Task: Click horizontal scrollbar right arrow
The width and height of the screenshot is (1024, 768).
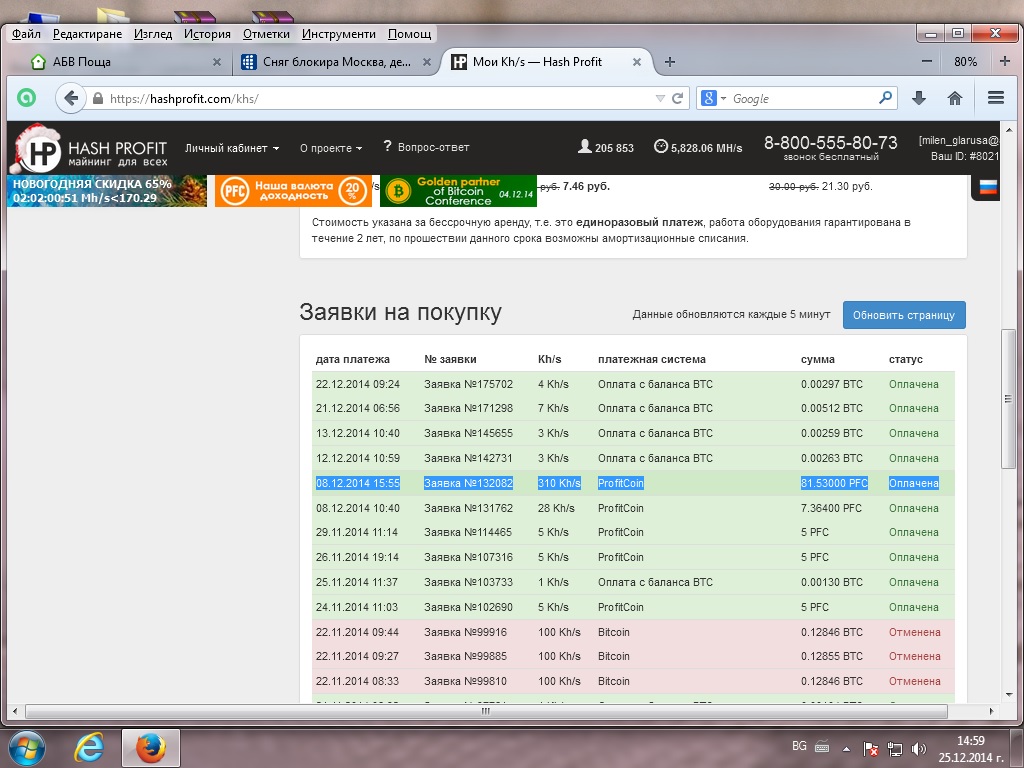Action: click(991, 711)
